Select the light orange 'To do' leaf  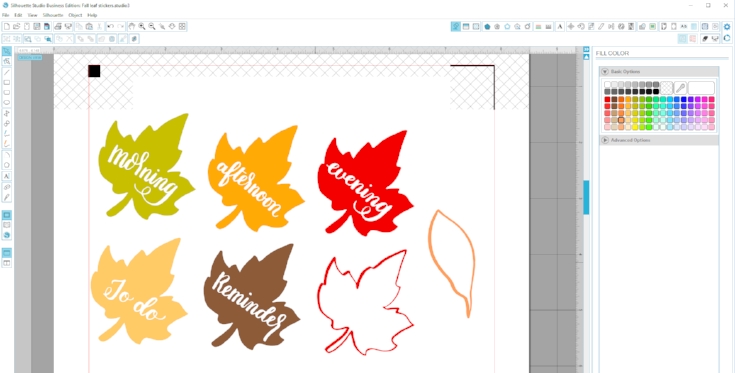(139, 291)
